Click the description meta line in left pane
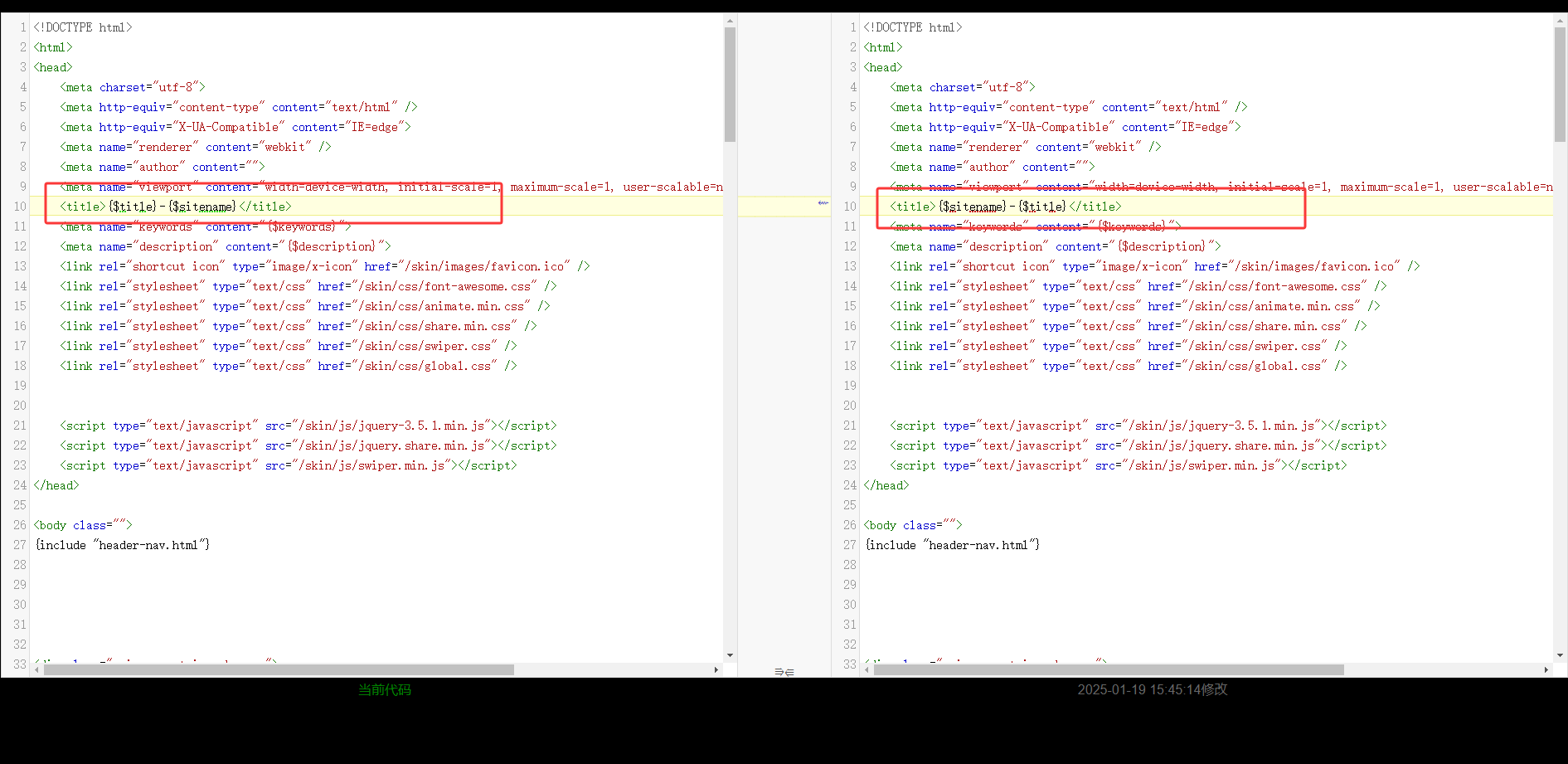The height and width of the screenshot is (764, 1568). click(x=226, y=246)
